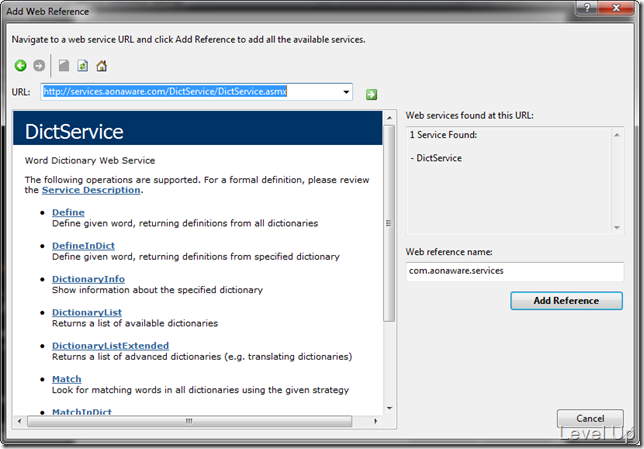Open the URL dropdown arrow
The image size is (644, 449).
pyautogui.click(x=346, y=92)
